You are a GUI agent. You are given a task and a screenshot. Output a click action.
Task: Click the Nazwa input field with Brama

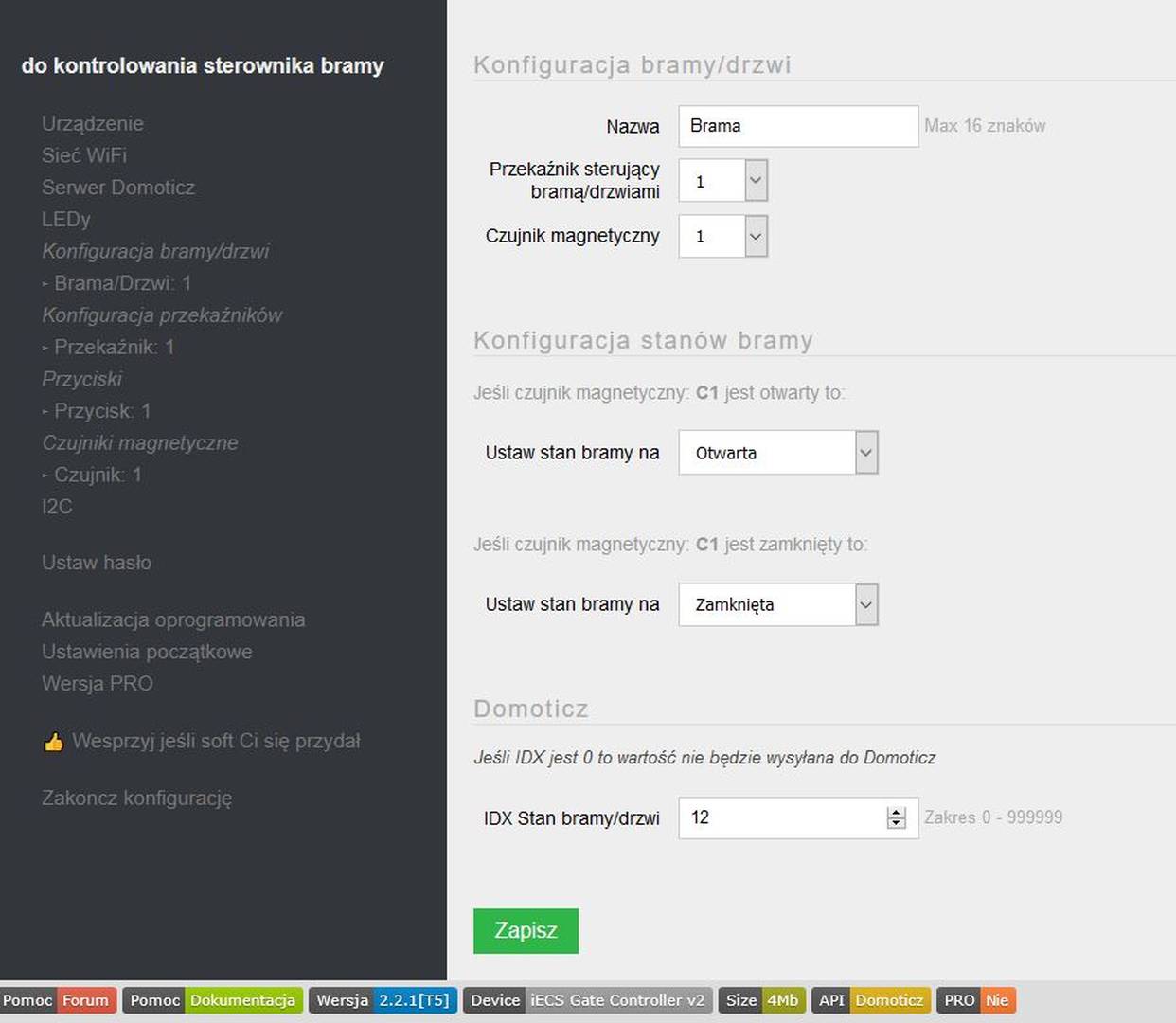798,126
